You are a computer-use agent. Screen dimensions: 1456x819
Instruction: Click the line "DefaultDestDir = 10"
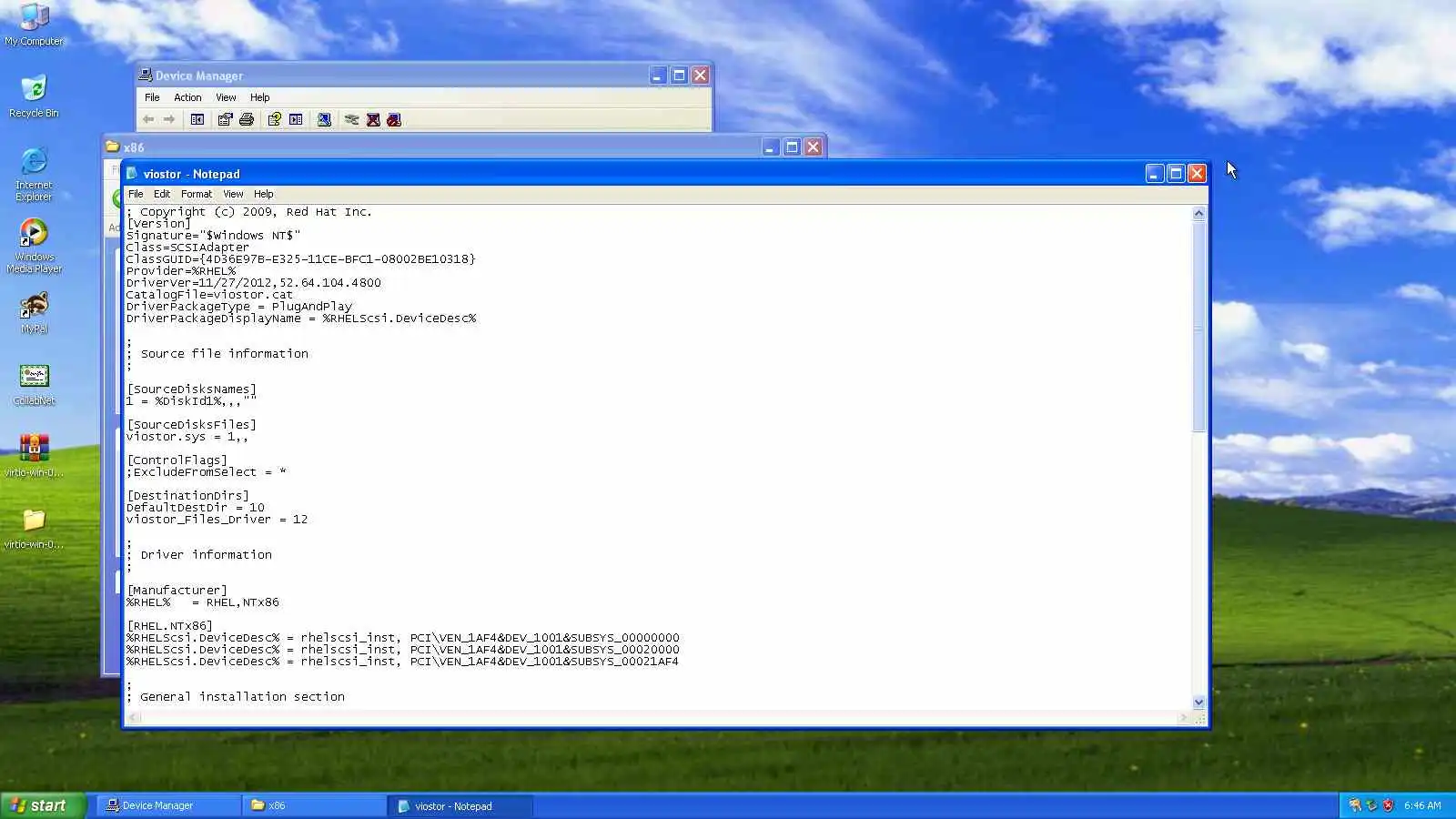[196, 508]
